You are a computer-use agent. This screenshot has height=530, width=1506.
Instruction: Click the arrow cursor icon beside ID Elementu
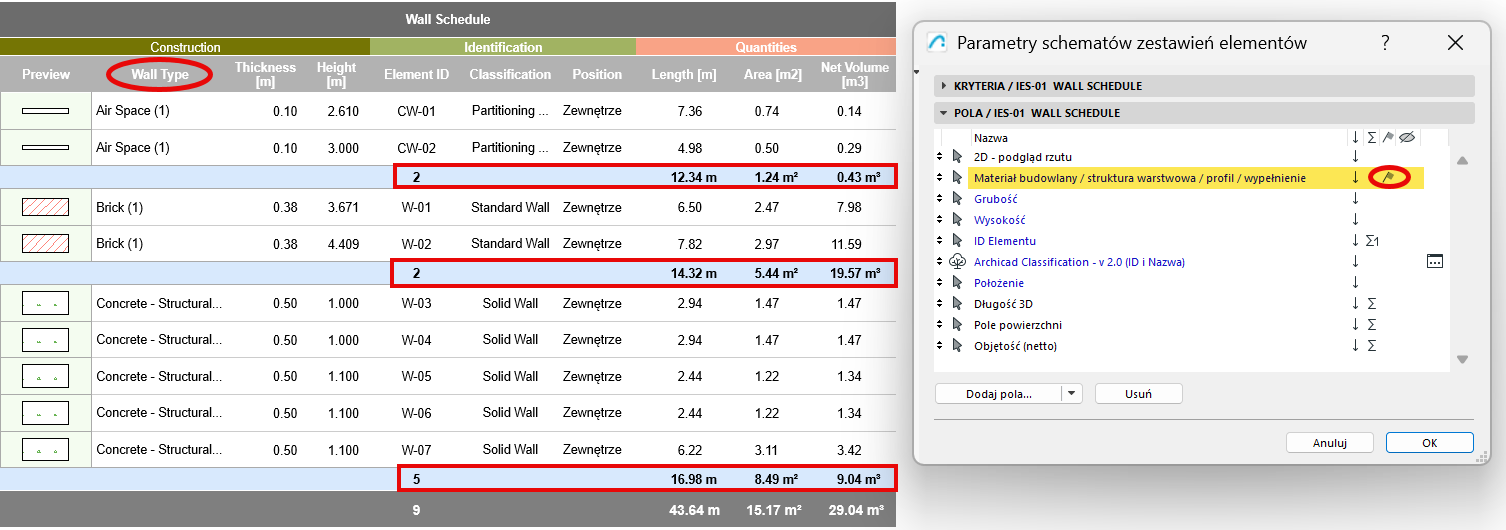point(957,240)
